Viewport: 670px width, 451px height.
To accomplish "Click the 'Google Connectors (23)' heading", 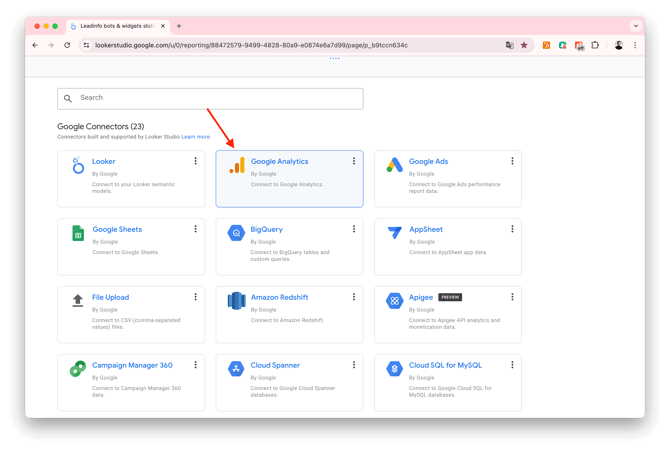I will click(101, 126).
